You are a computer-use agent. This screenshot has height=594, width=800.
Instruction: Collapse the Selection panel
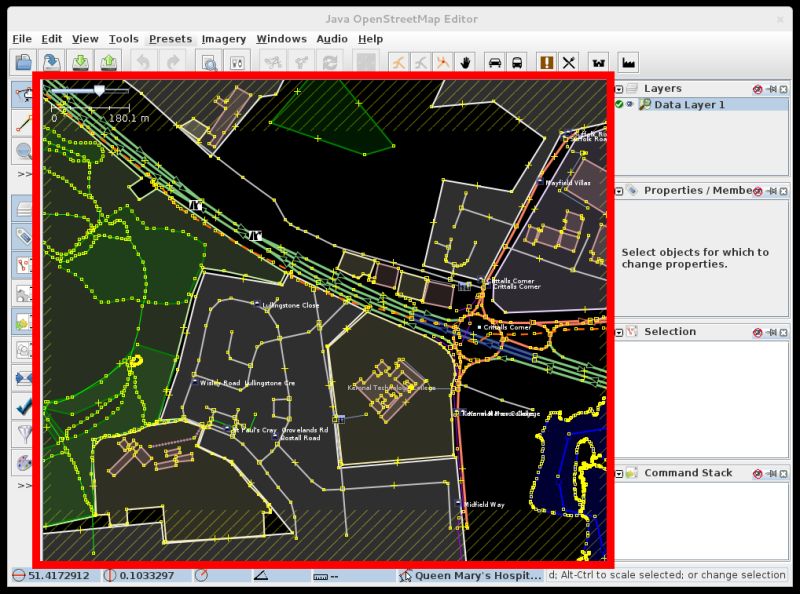[x=618, y=331]
